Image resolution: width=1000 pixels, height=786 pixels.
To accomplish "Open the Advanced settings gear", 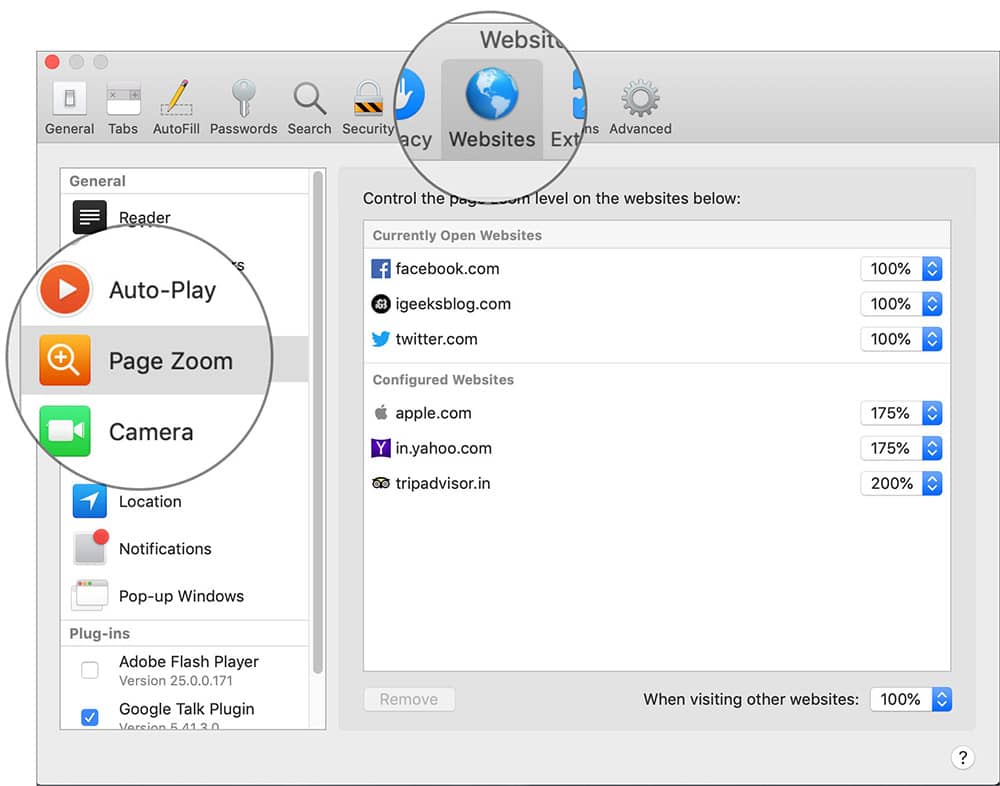I will 639,105.
